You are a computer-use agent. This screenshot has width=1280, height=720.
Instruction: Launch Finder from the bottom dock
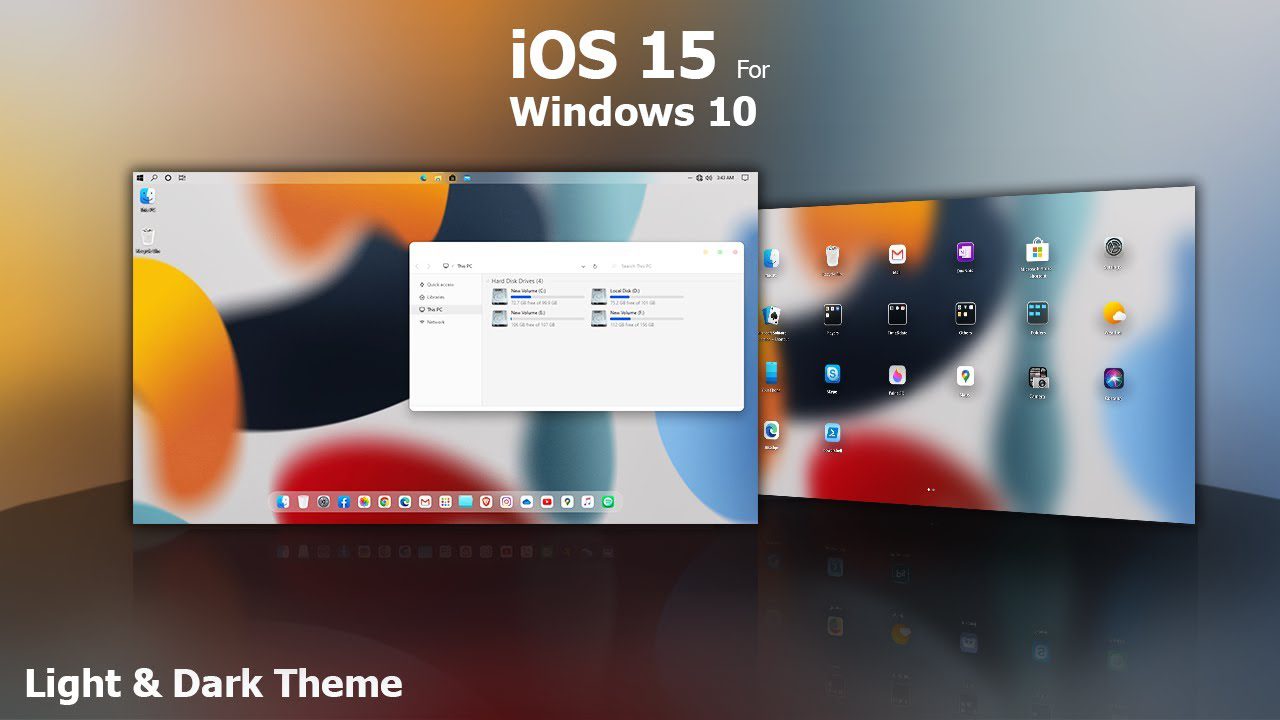[x=283, y=502]
